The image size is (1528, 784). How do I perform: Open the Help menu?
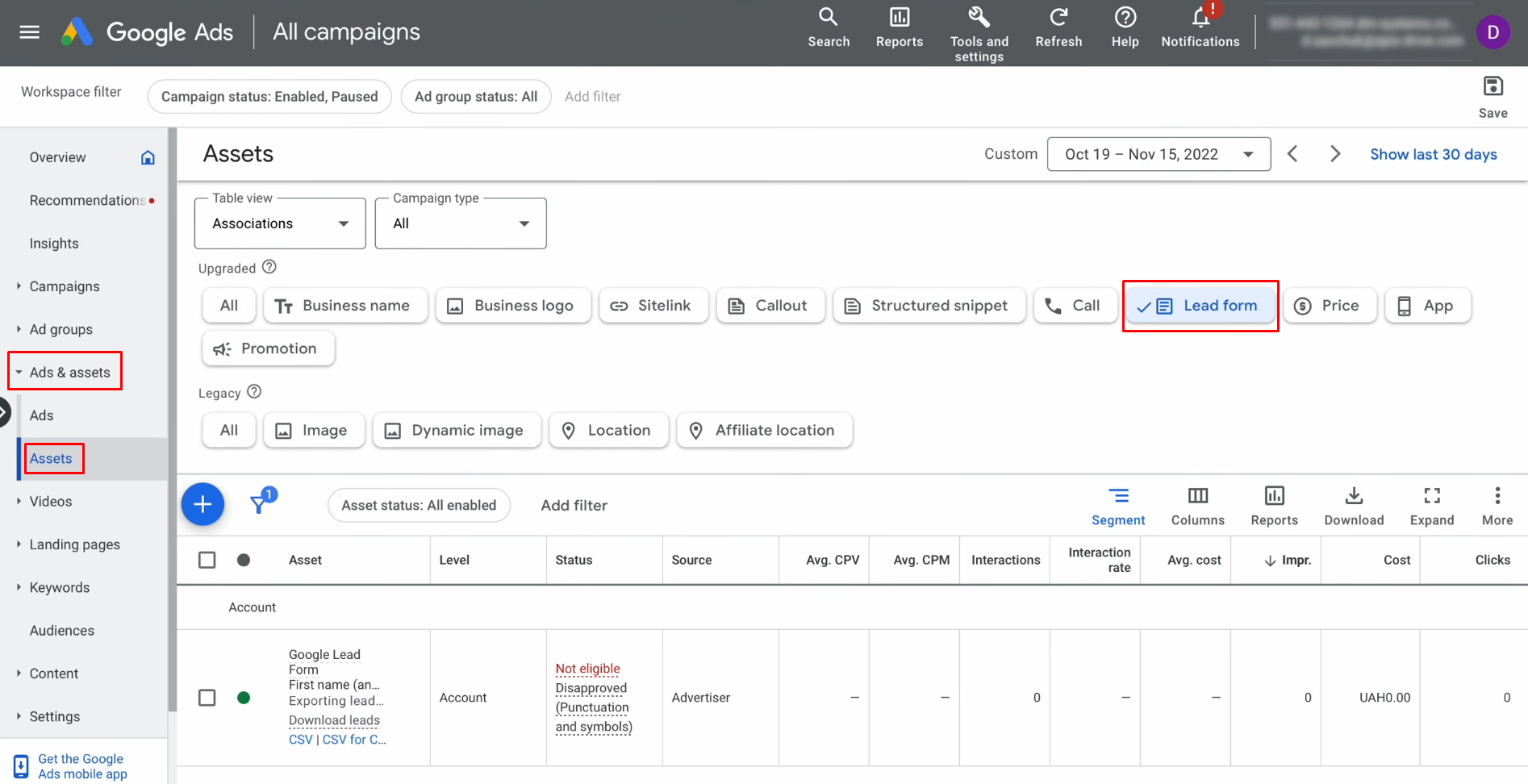click(1125, 28)
